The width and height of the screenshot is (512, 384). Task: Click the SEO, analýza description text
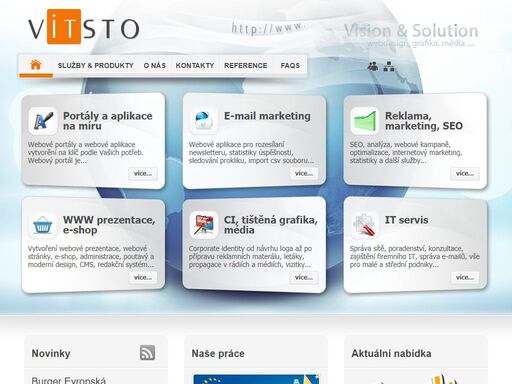pyautogui.click(x=406, y=152)
